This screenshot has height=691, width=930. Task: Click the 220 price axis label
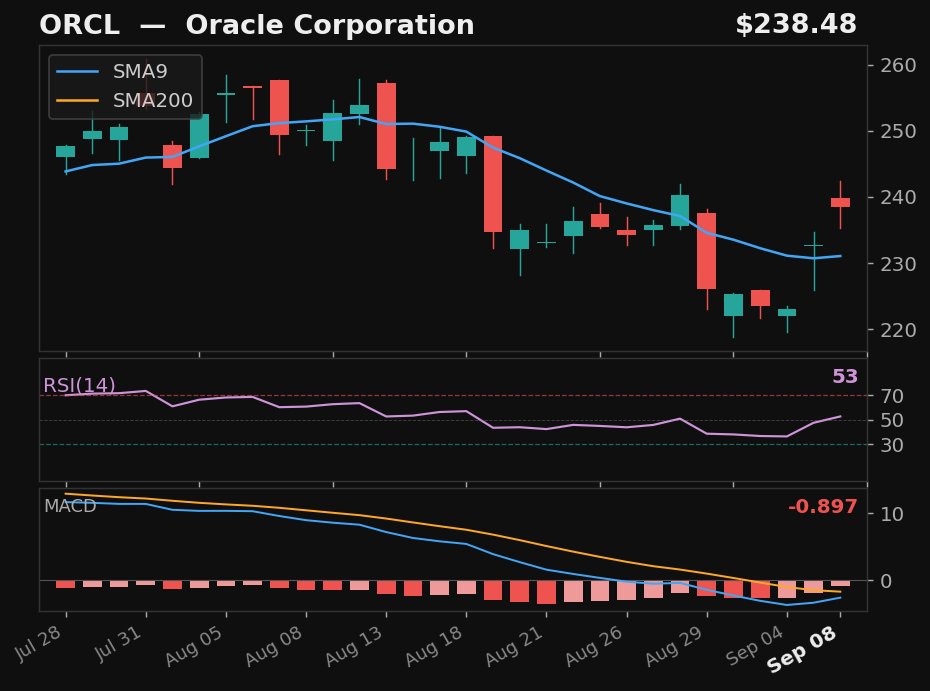898,329
